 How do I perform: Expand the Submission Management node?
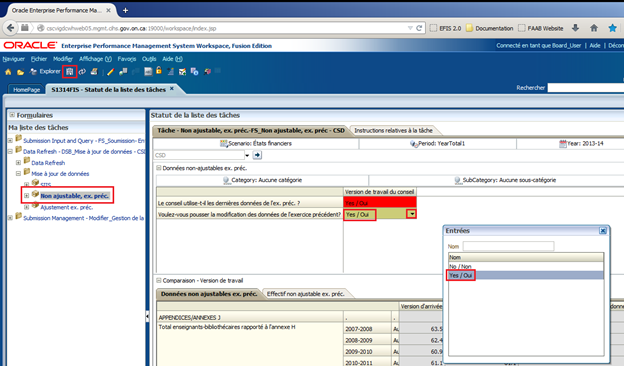10,218
